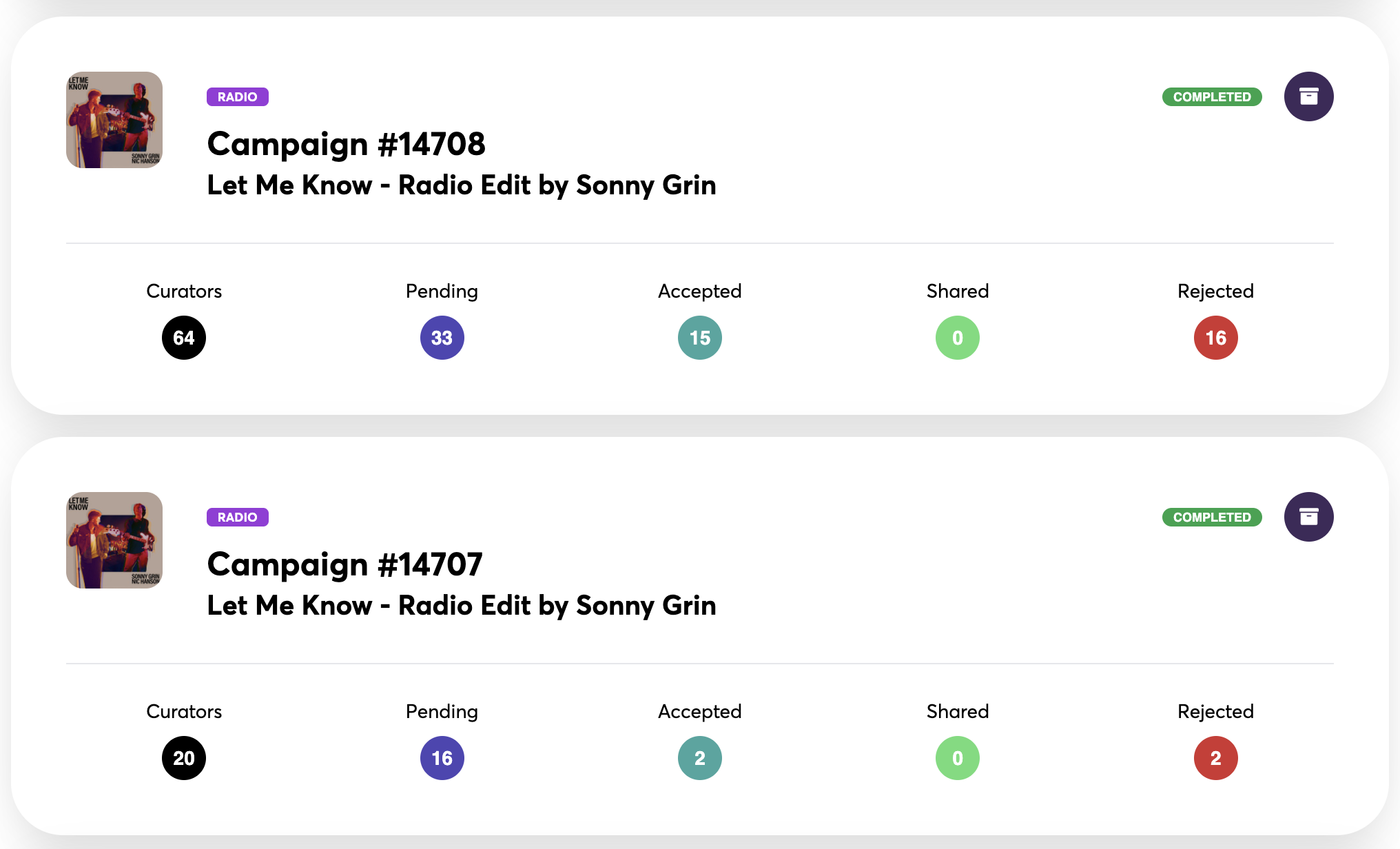The height and width of the screenshot is (849, 1400).
Task: Select the 16 Rejected count in Campaign #14708
Action: click(1215, 338)
